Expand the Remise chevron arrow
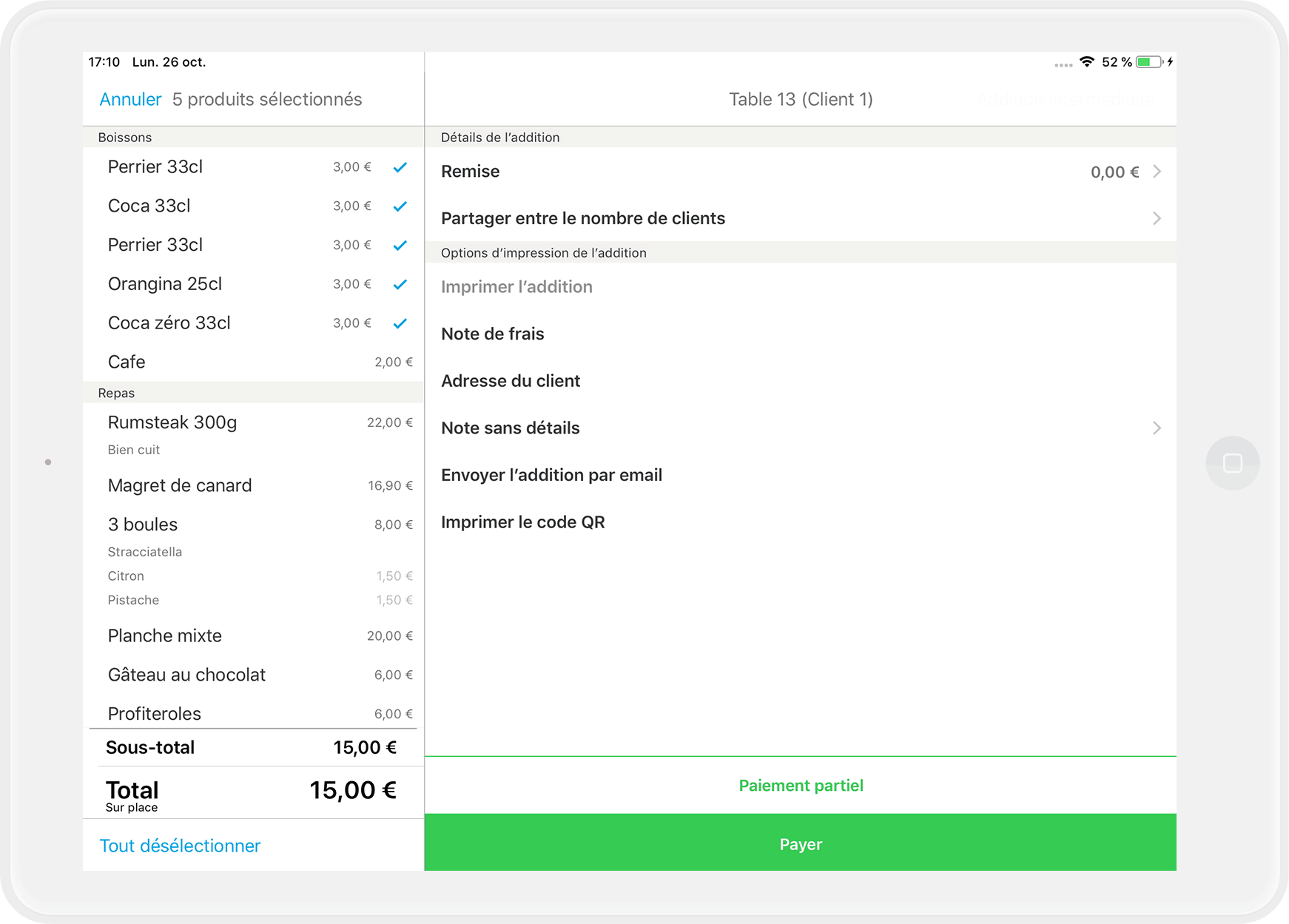This screenshot has height=924, width=1289. tap(1157, 172)
